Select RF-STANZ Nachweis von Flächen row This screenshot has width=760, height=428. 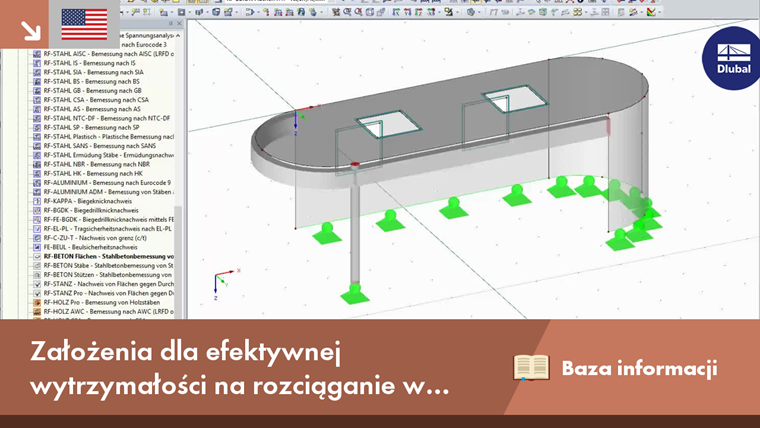point(109,284)
